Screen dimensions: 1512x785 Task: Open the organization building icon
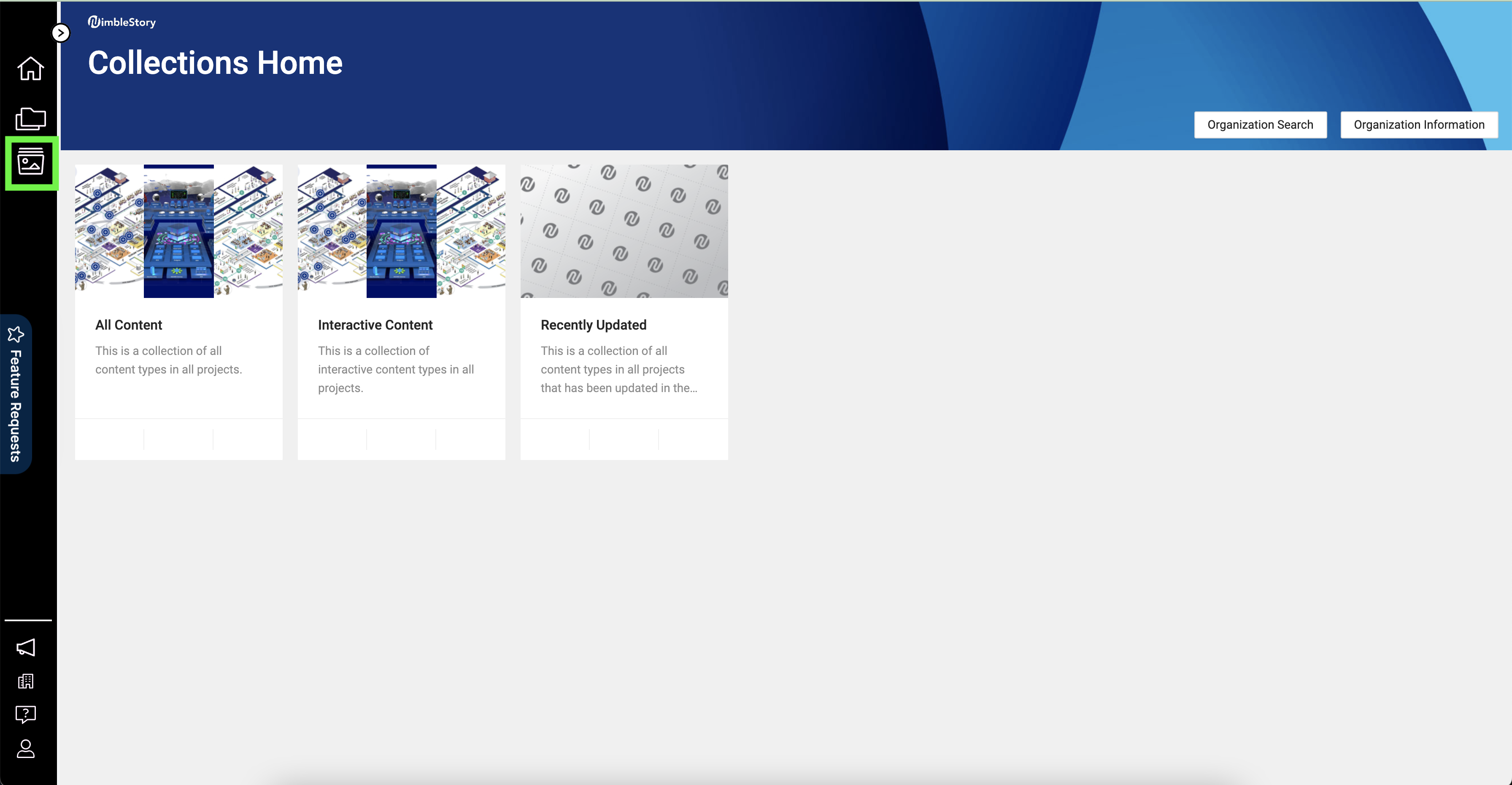(x=26, y=681)
